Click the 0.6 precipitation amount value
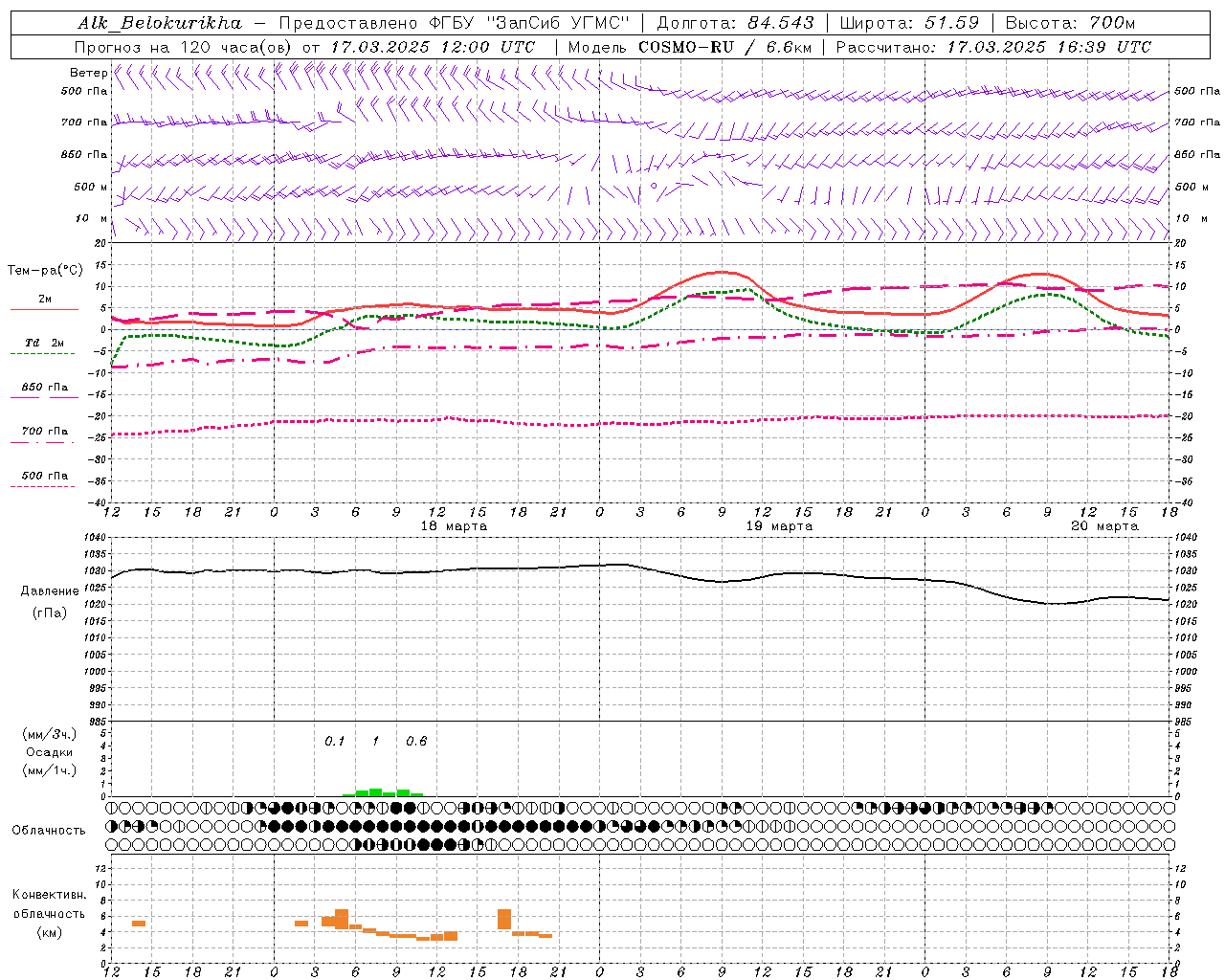 (x=416, y=742)
